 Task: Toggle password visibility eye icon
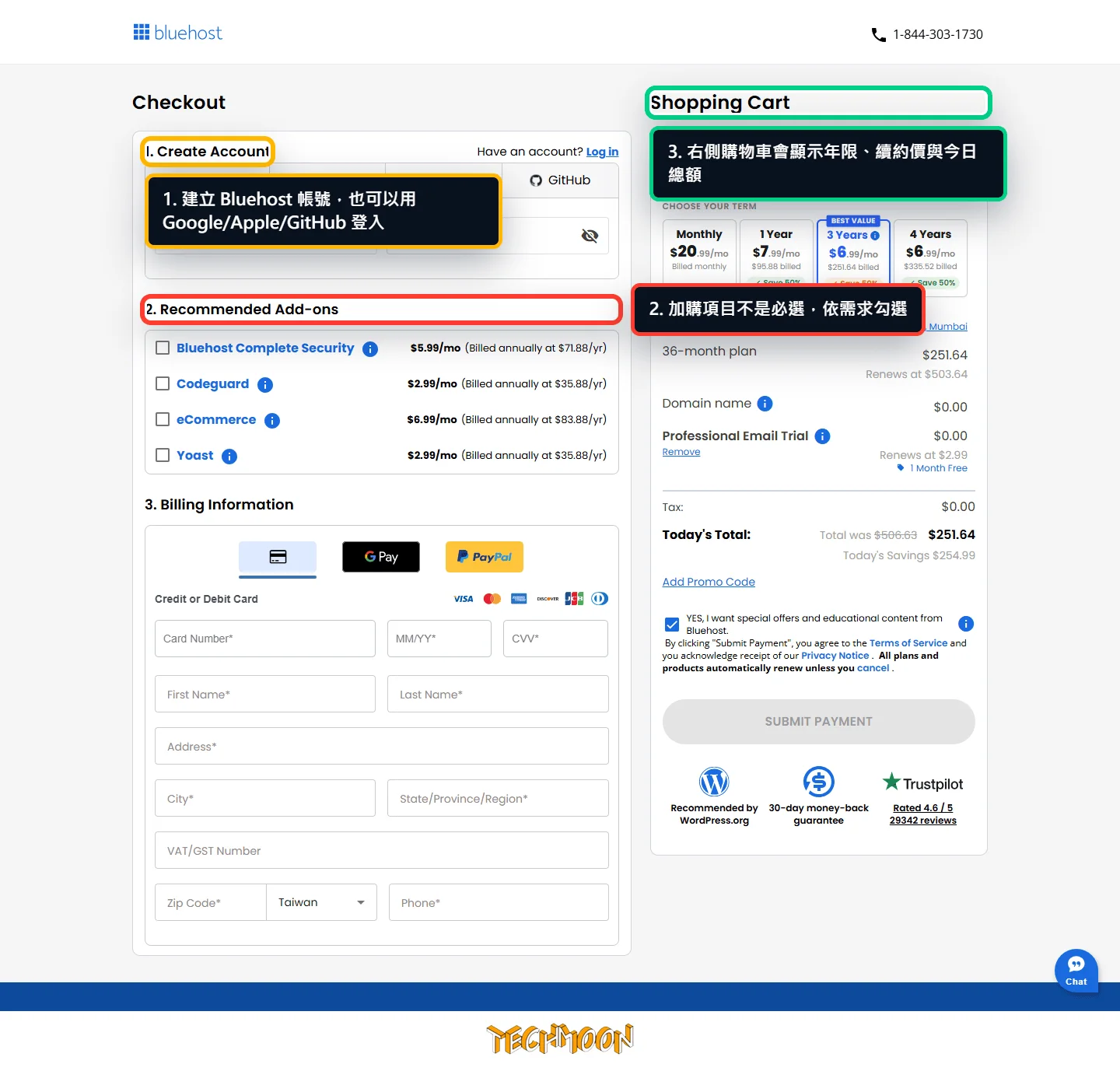point(590,236)
